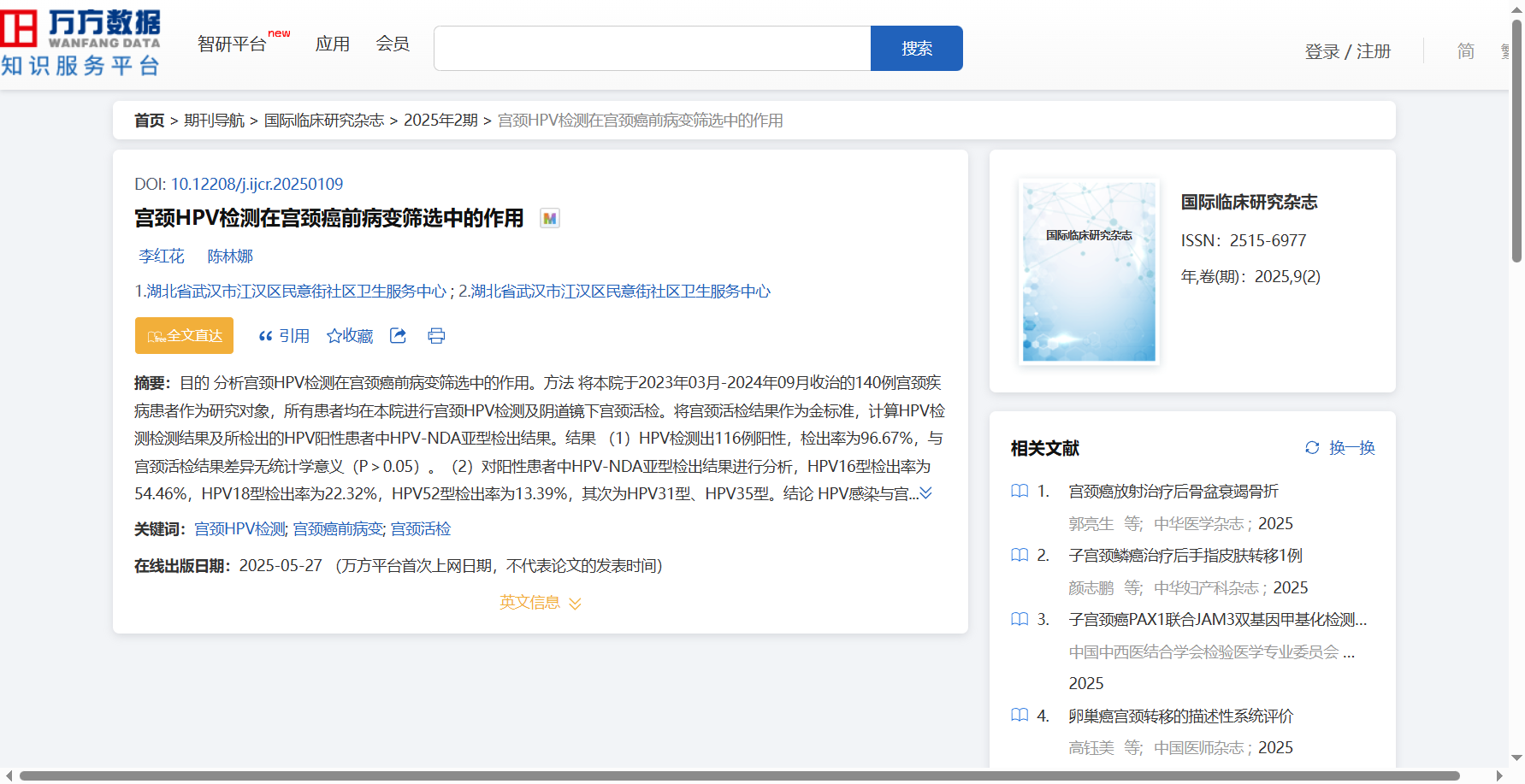This screenshot has height=784, width=1525.
Task: Click the Wanfang Data logo
Action: click(80, 43)
